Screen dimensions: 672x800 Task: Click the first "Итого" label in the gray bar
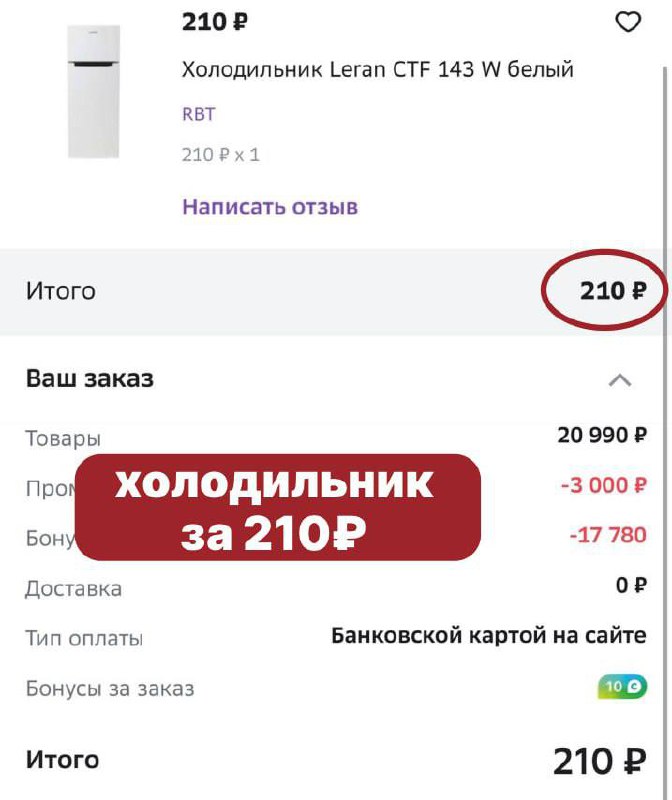tap(60, 291)
